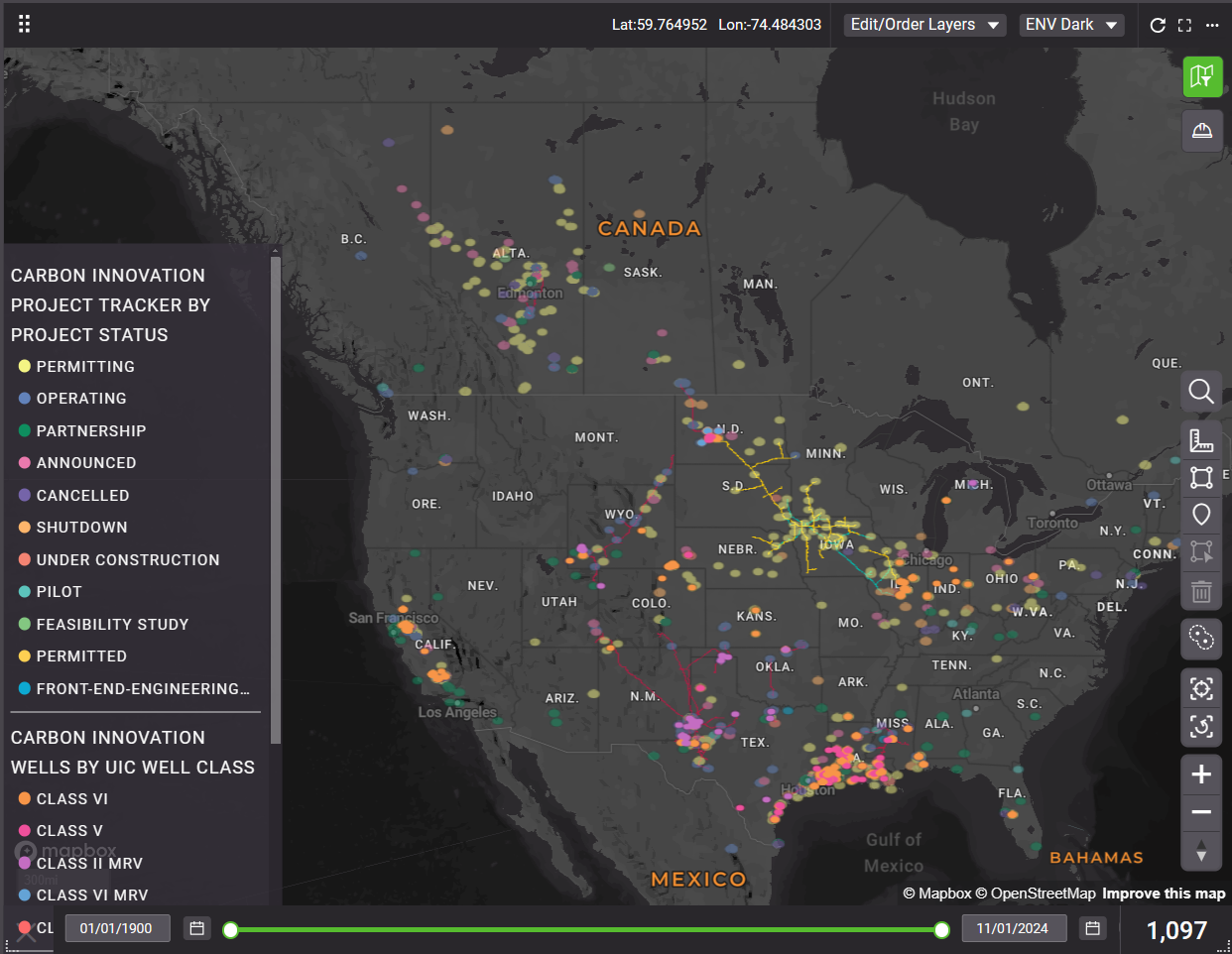Viewport: 1232px width, 954px height.
Task: Activate the location pin marker tool
Action: point(1201,515)
